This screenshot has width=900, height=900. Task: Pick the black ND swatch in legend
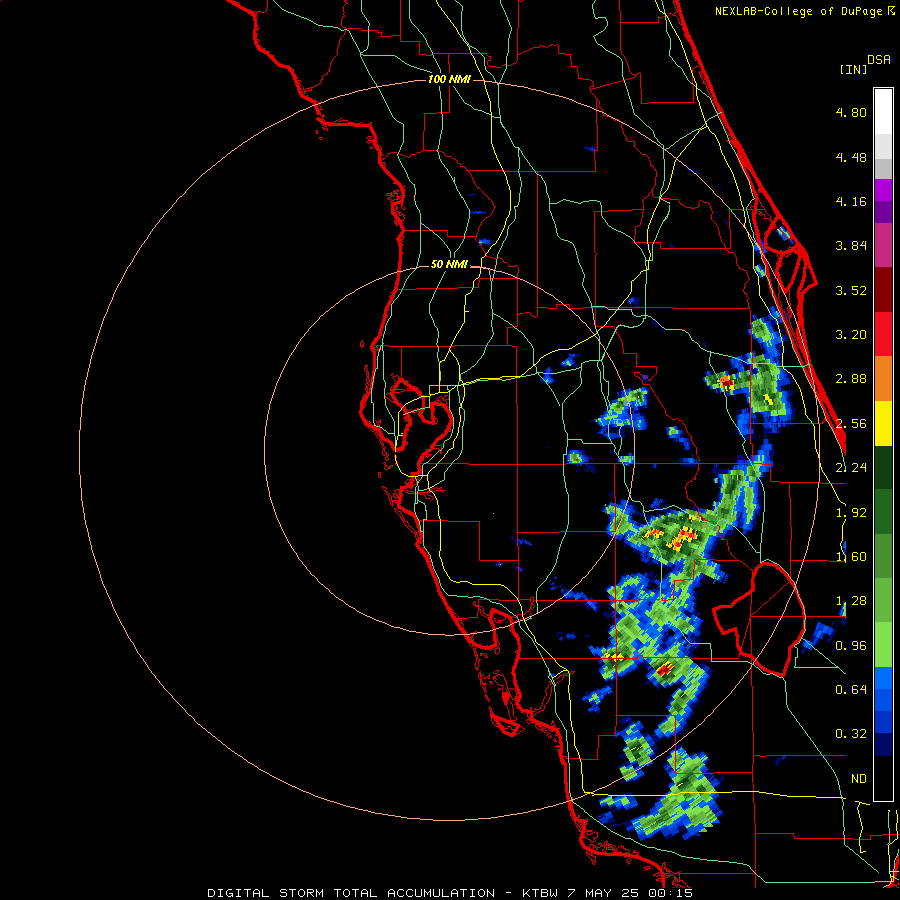(883, 778)
